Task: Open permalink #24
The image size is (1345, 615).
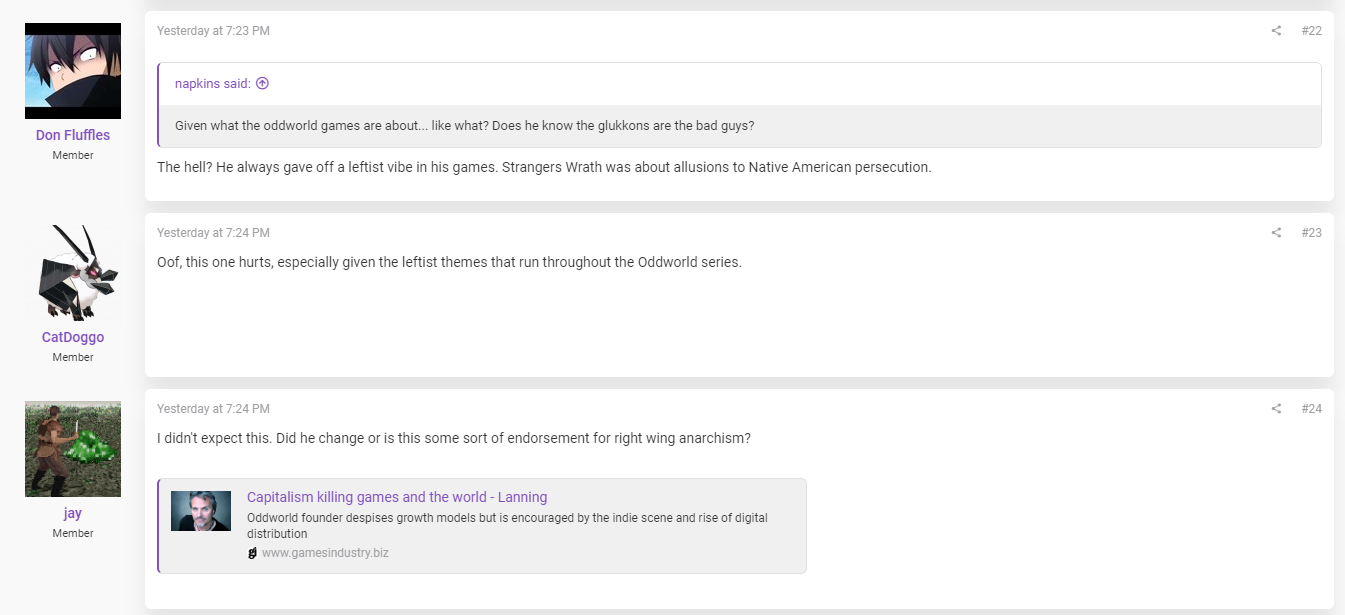Action: 1311,409
